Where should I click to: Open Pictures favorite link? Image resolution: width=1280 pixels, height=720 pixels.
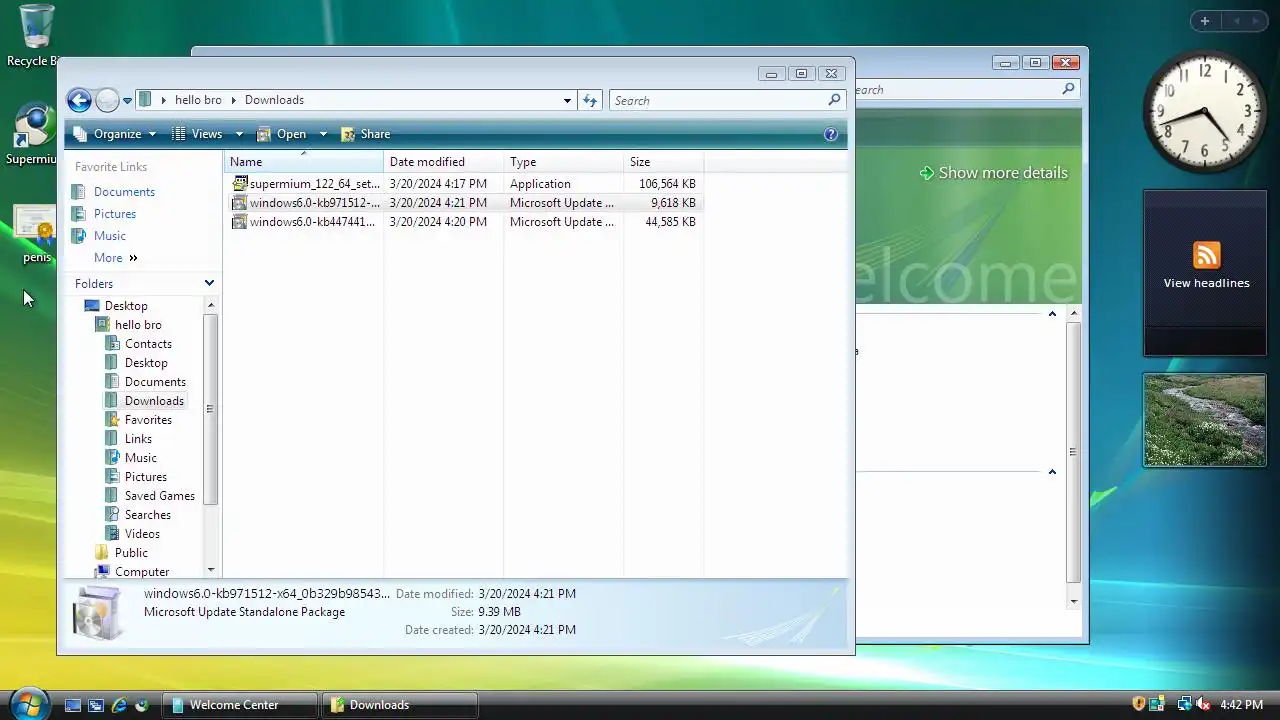tap(115, 214)
